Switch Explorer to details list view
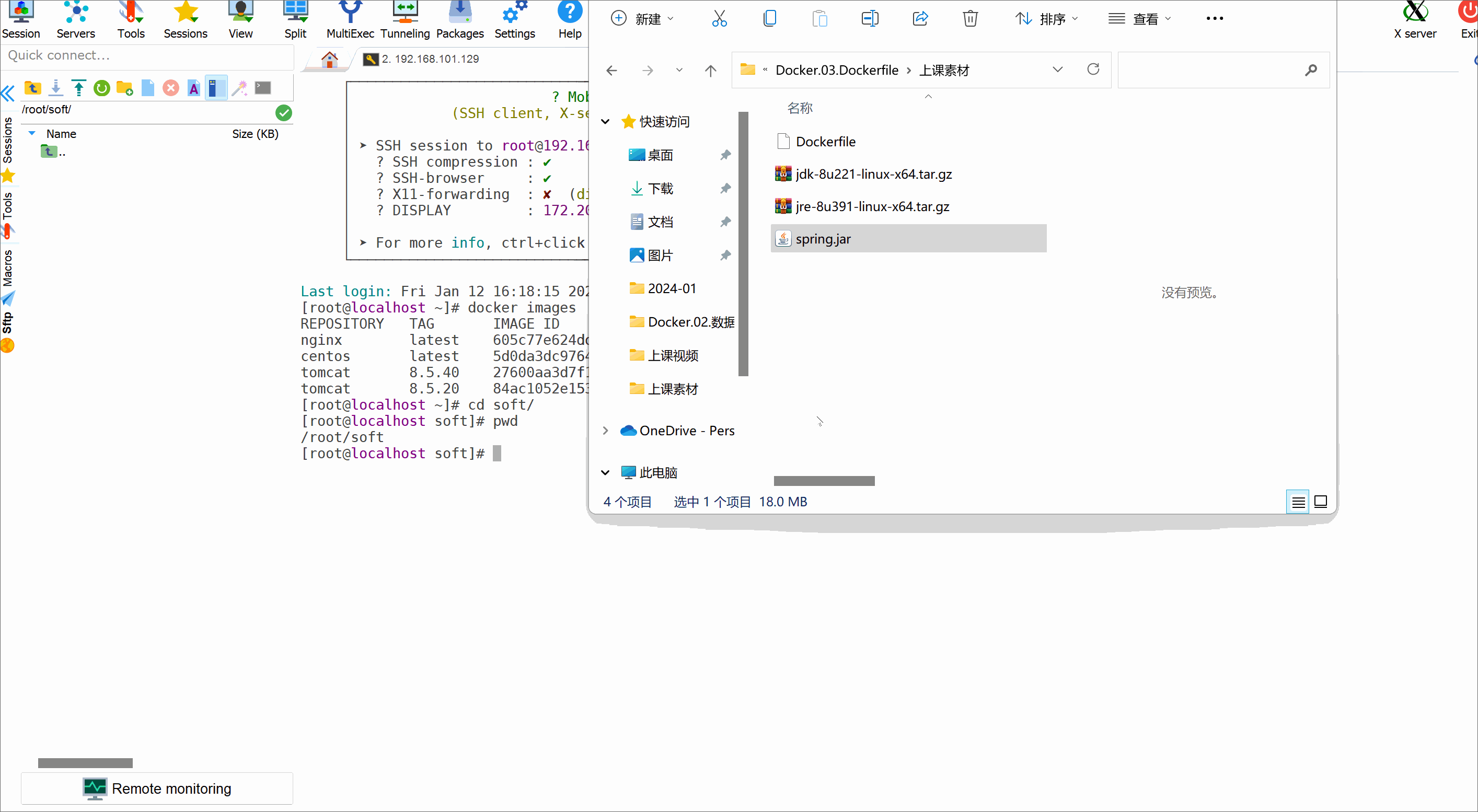This screenshot has width=1478, height=812. coord(1298,502)
